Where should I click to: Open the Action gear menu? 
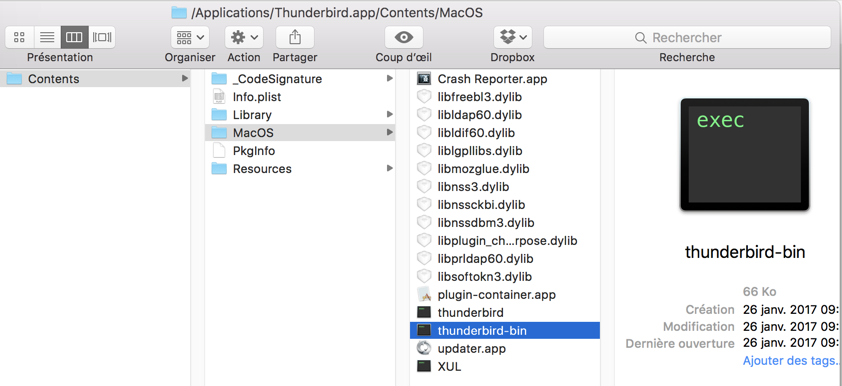[x=244, y=37]
